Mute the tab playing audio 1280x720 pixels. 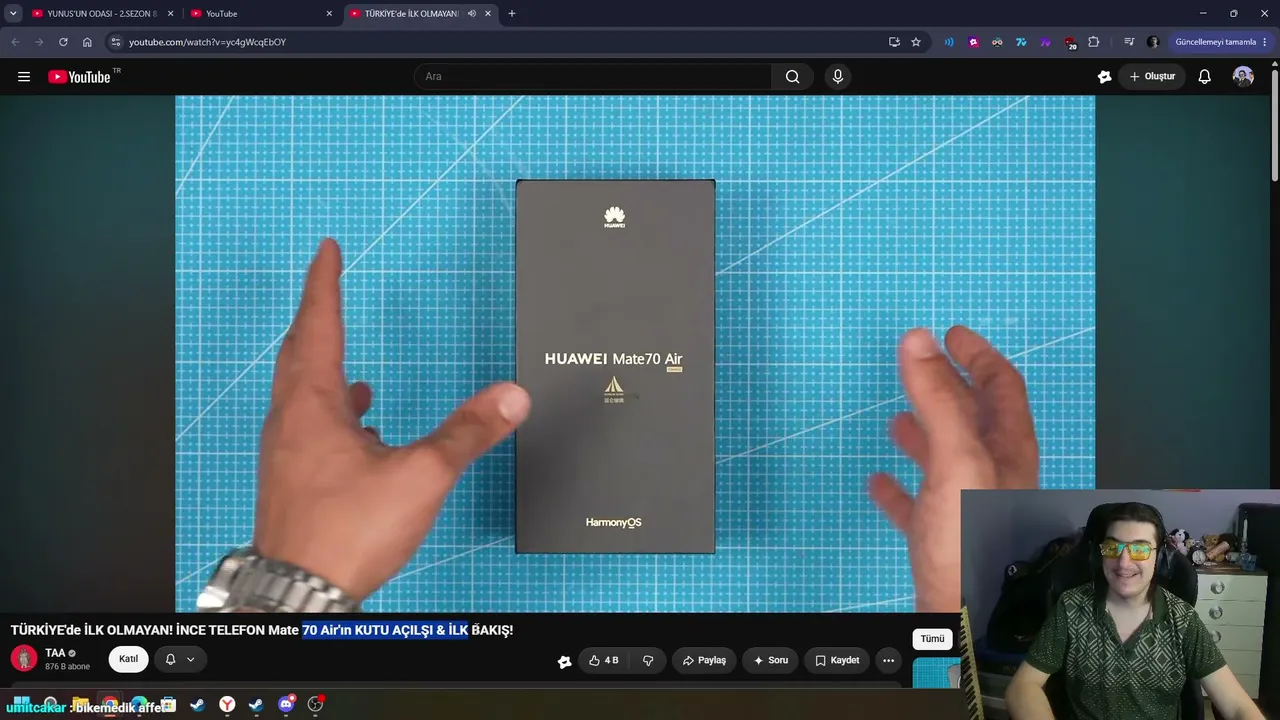pyautogui.click(x=472, y=14)
